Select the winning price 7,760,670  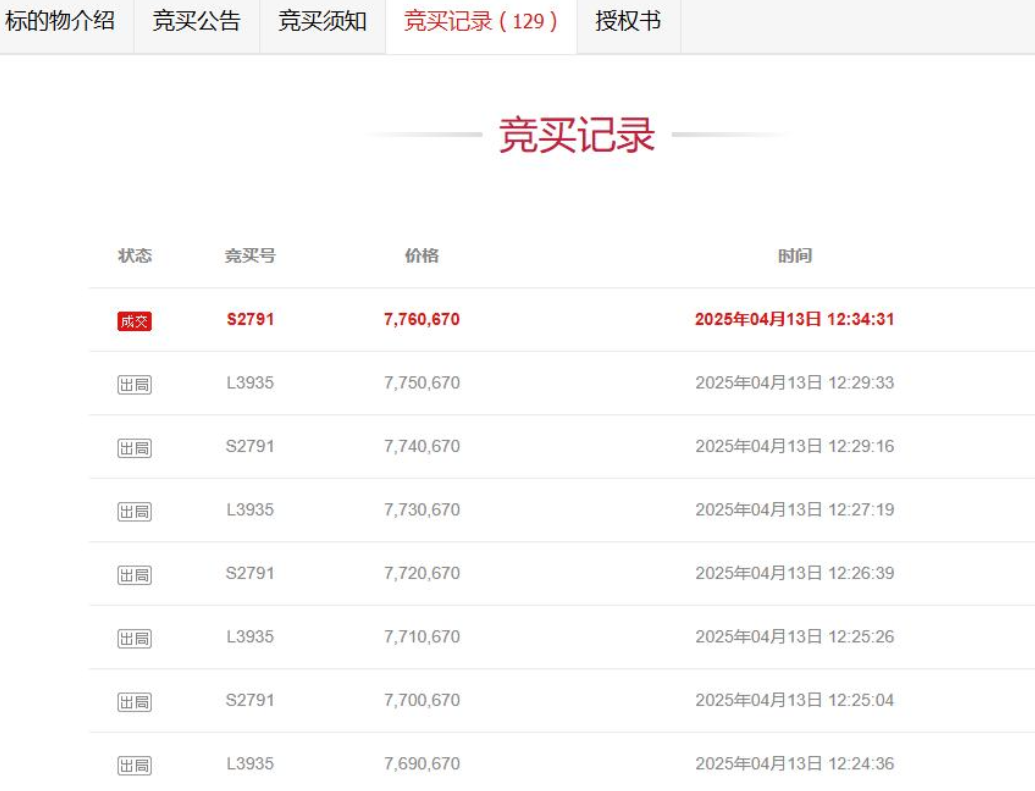tap(422, 319)
